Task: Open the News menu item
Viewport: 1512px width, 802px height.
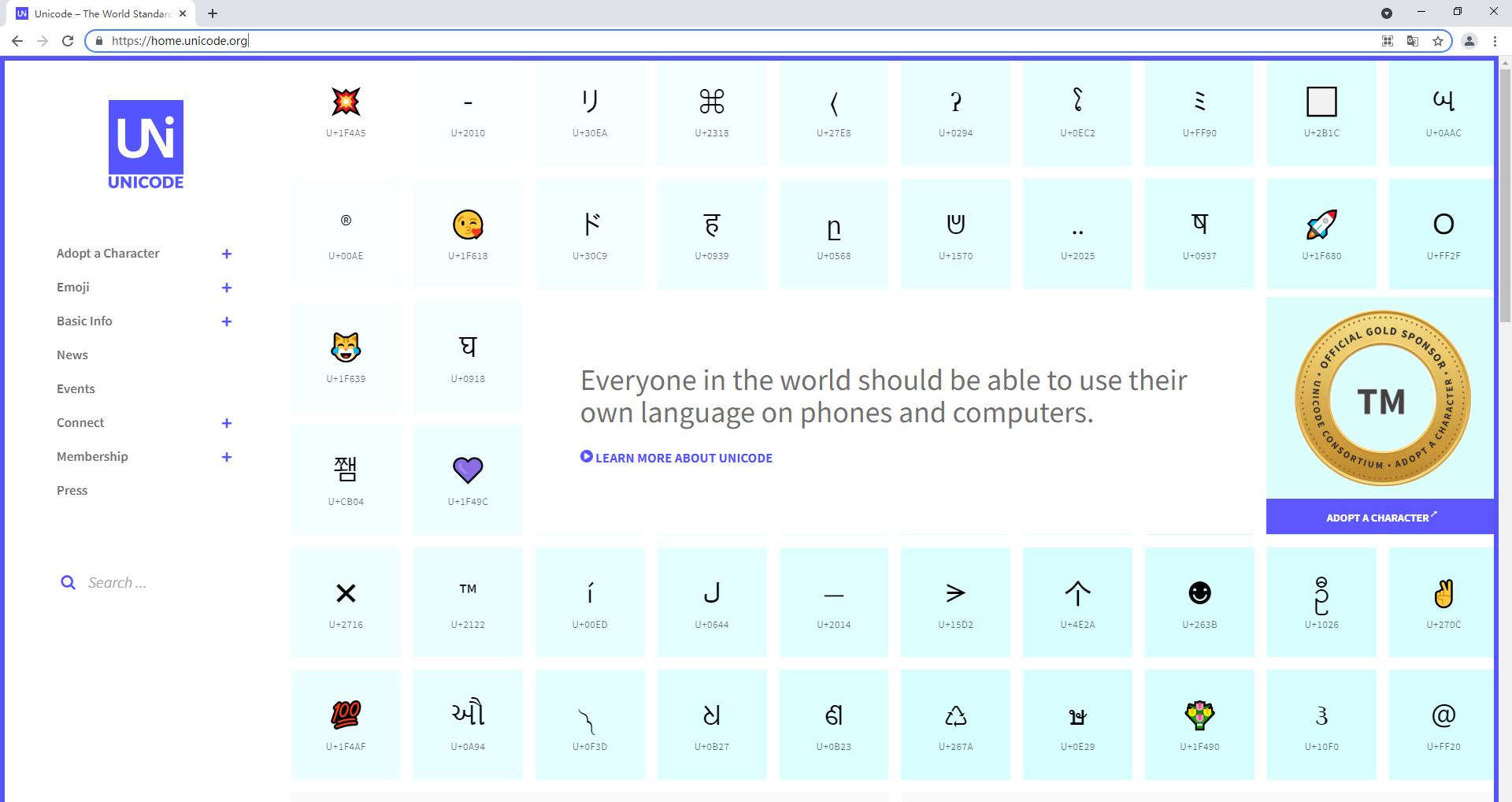Action: pyautogui.click(x=72, y=355)
